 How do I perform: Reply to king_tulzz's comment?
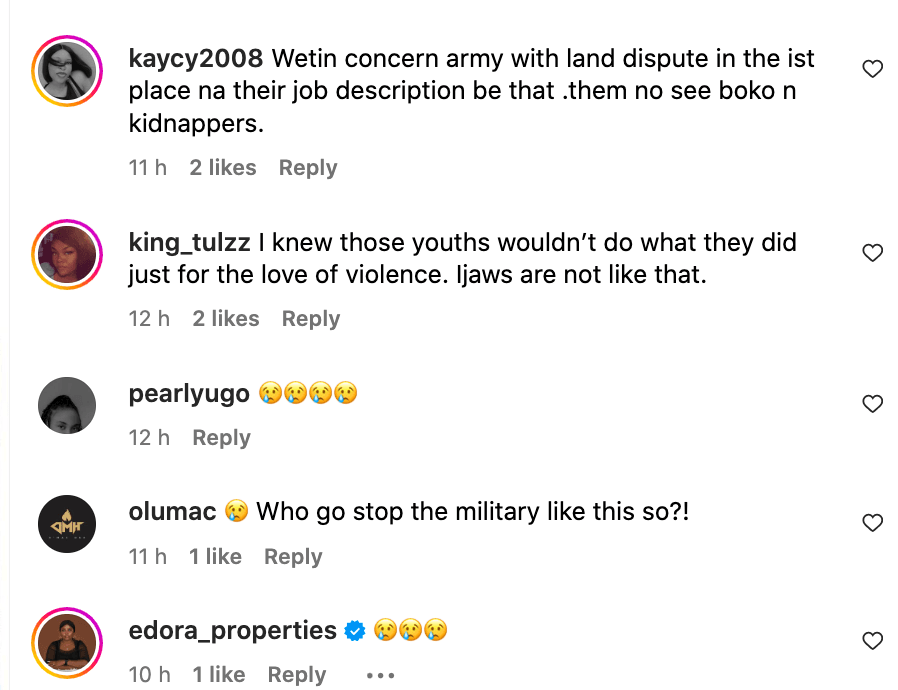(310, 319)
